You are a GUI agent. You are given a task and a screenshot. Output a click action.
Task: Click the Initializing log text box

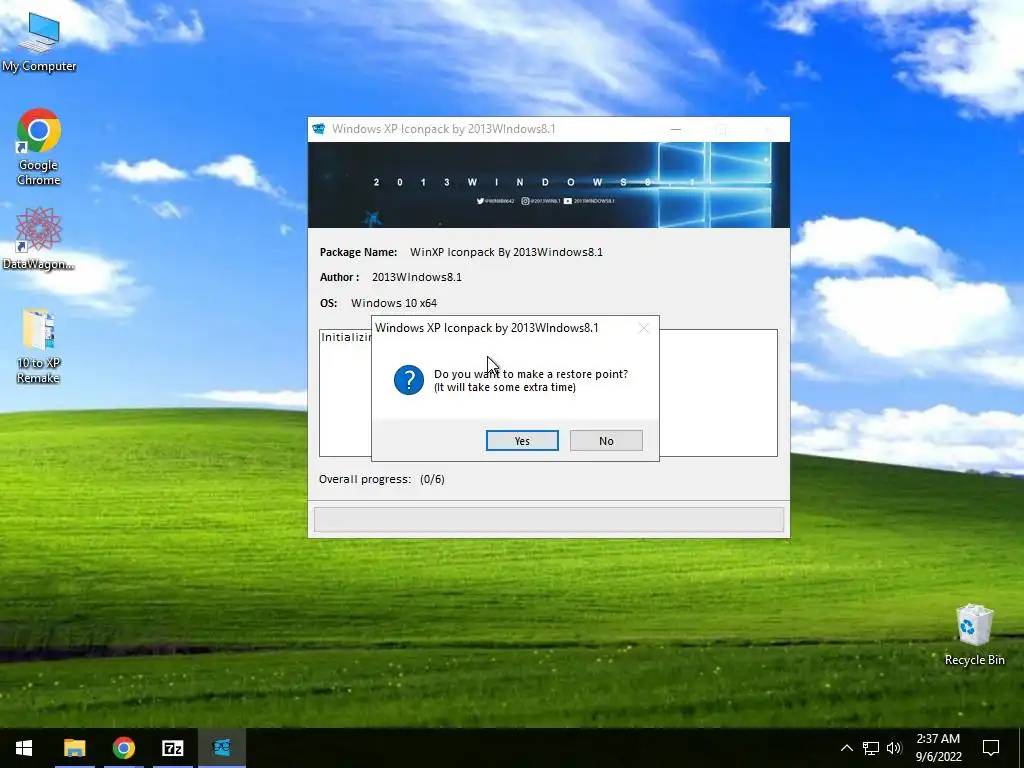pyautogui.click(x=549, y=393)
